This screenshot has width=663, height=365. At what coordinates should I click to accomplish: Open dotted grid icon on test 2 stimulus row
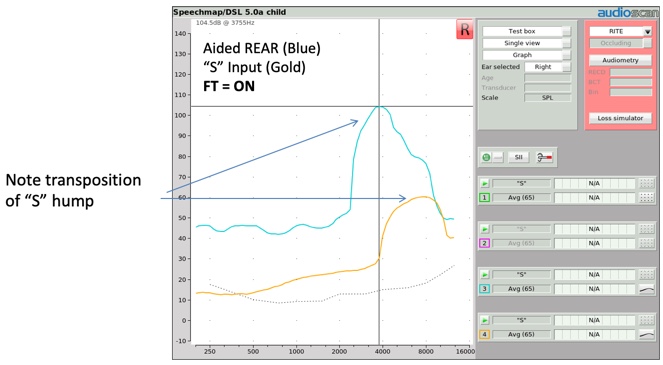(647, 229)
